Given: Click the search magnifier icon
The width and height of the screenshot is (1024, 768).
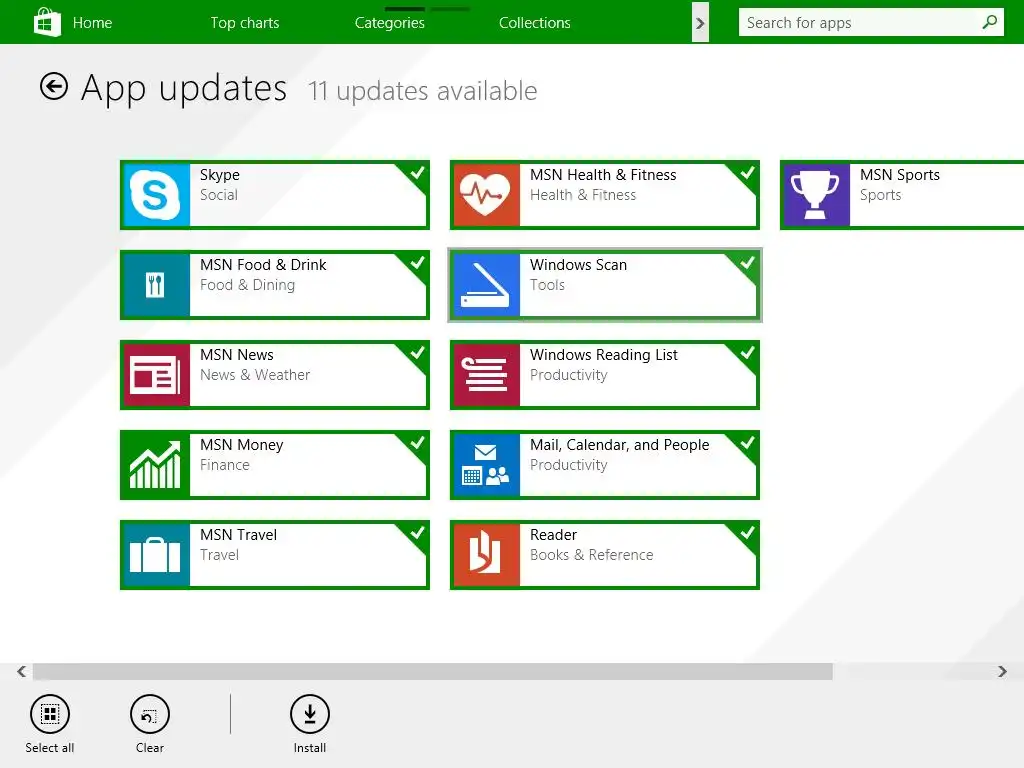Looking at the screenshot, I should point(989,22).
